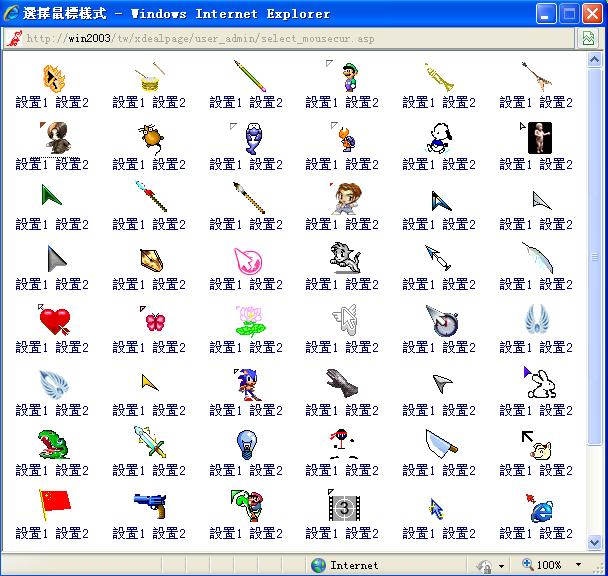Click 設置1 under the yellow pencil cursor
Screen dimensions: 608x576
coord(225,102)
